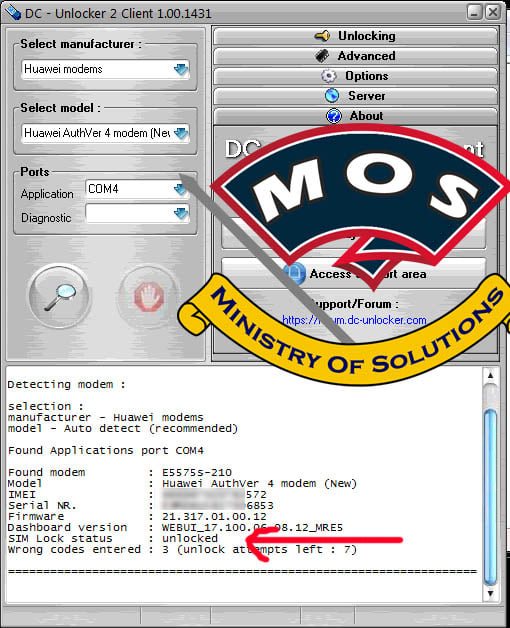Click the globe icon beside Server

tap(332, 96)
